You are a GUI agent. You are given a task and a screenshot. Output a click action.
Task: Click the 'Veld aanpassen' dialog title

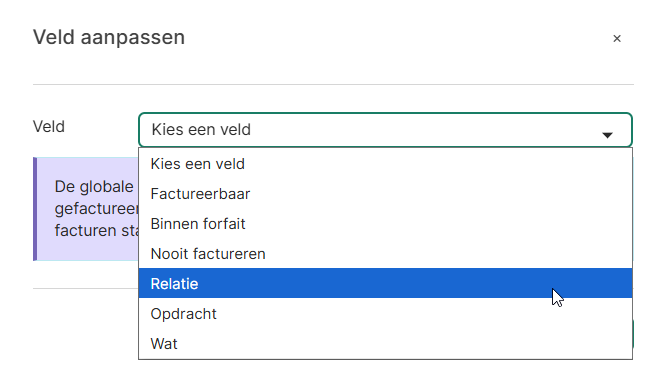(109, 37)
